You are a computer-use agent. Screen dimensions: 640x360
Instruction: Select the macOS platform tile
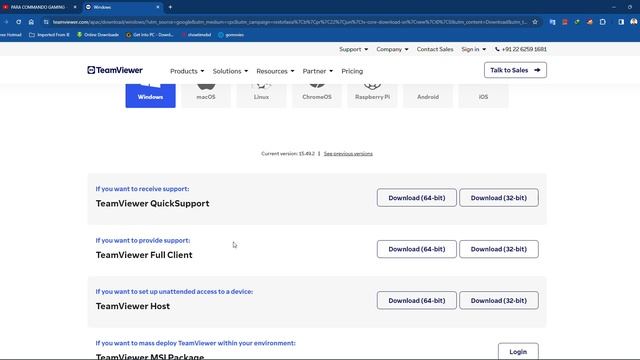pyautogui.click(x=206, y=96)
